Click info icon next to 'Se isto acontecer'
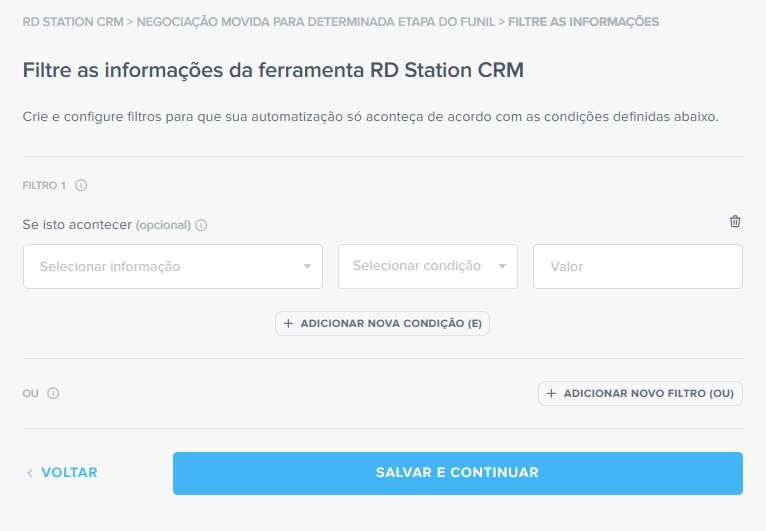This screenshot has width=766, height=531. click(x=201, y=225)
